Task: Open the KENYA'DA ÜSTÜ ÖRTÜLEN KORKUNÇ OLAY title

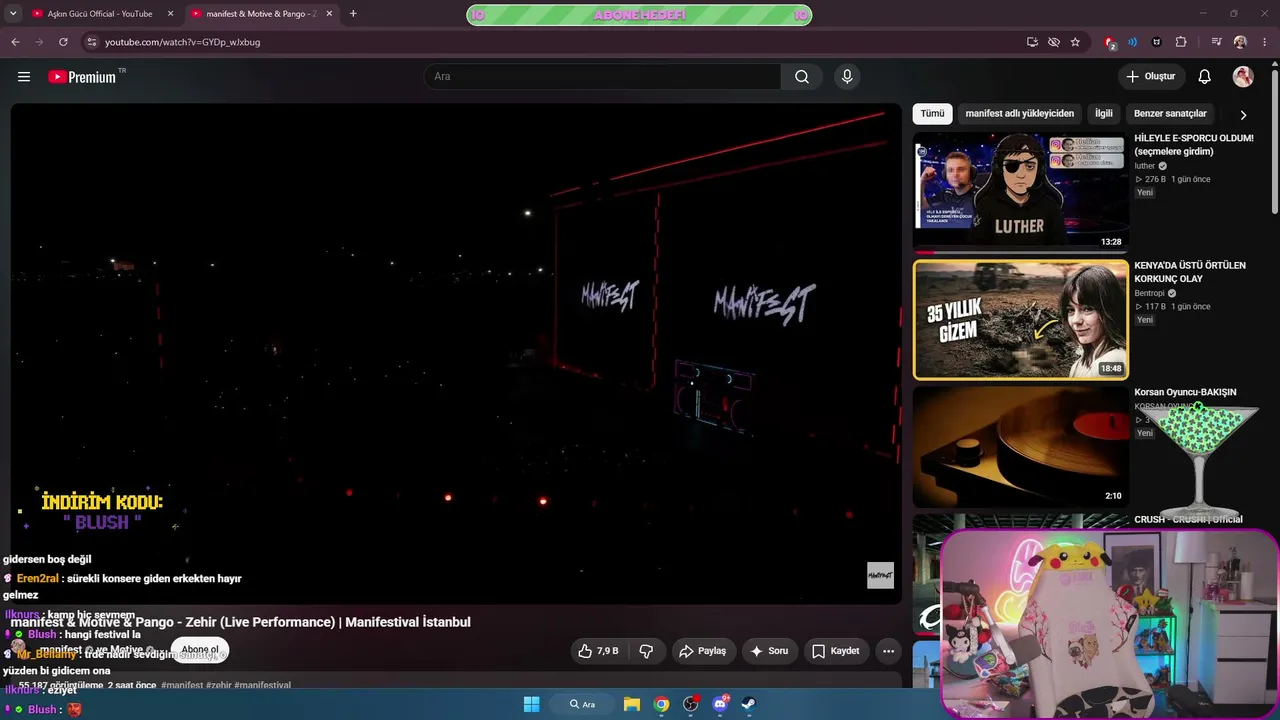Action: point(1190,272)
